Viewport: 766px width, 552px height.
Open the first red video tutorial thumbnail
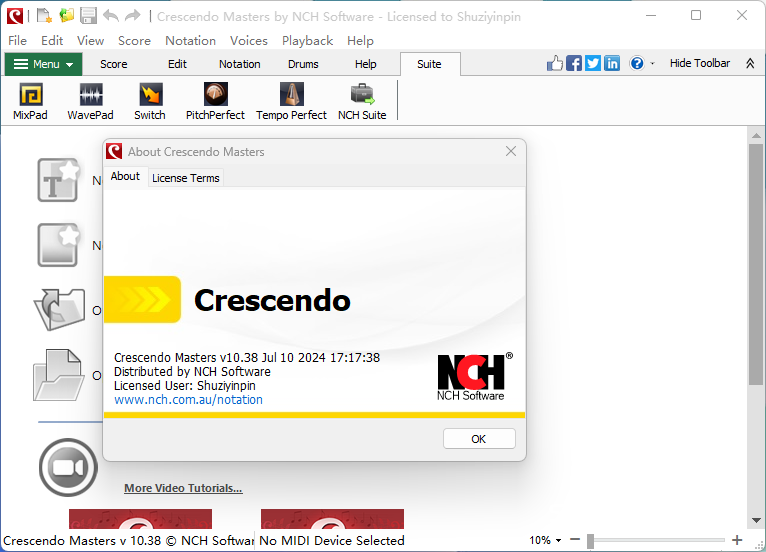[x=140, y=519]
